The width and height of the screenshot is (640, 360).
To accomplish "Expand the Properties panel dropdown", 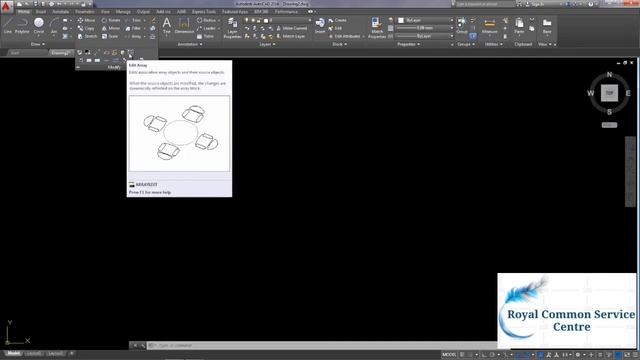I will point(409,44).
